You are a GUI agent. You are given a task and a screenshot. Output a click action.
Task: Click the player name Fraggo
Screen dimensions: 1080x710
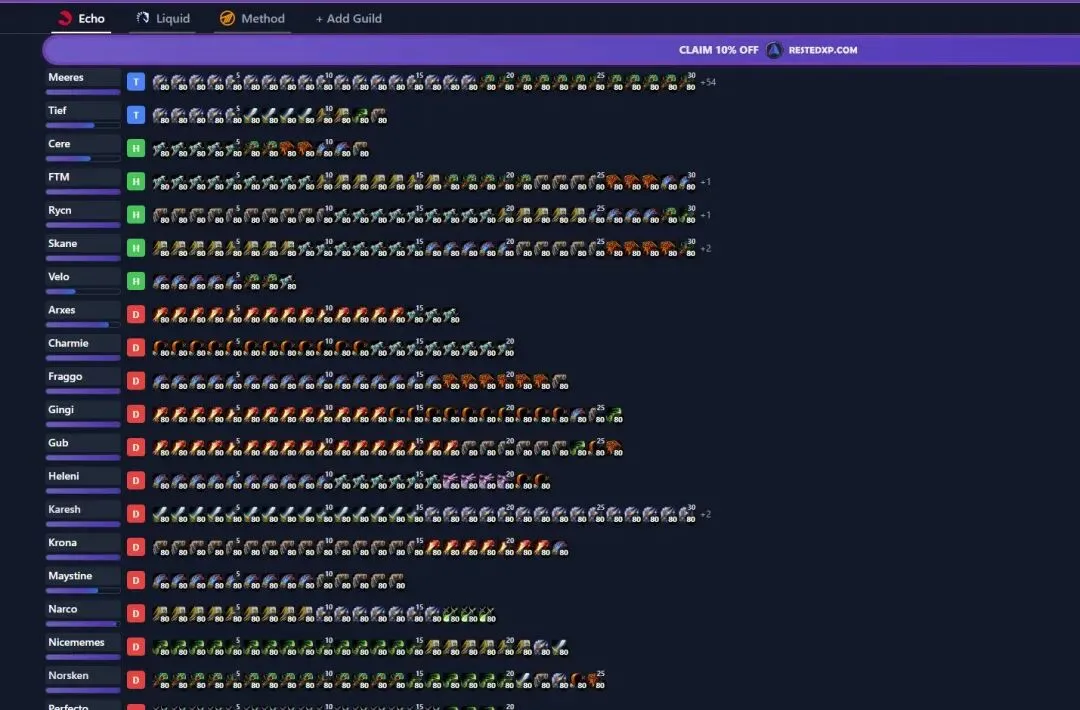[65, 377]
